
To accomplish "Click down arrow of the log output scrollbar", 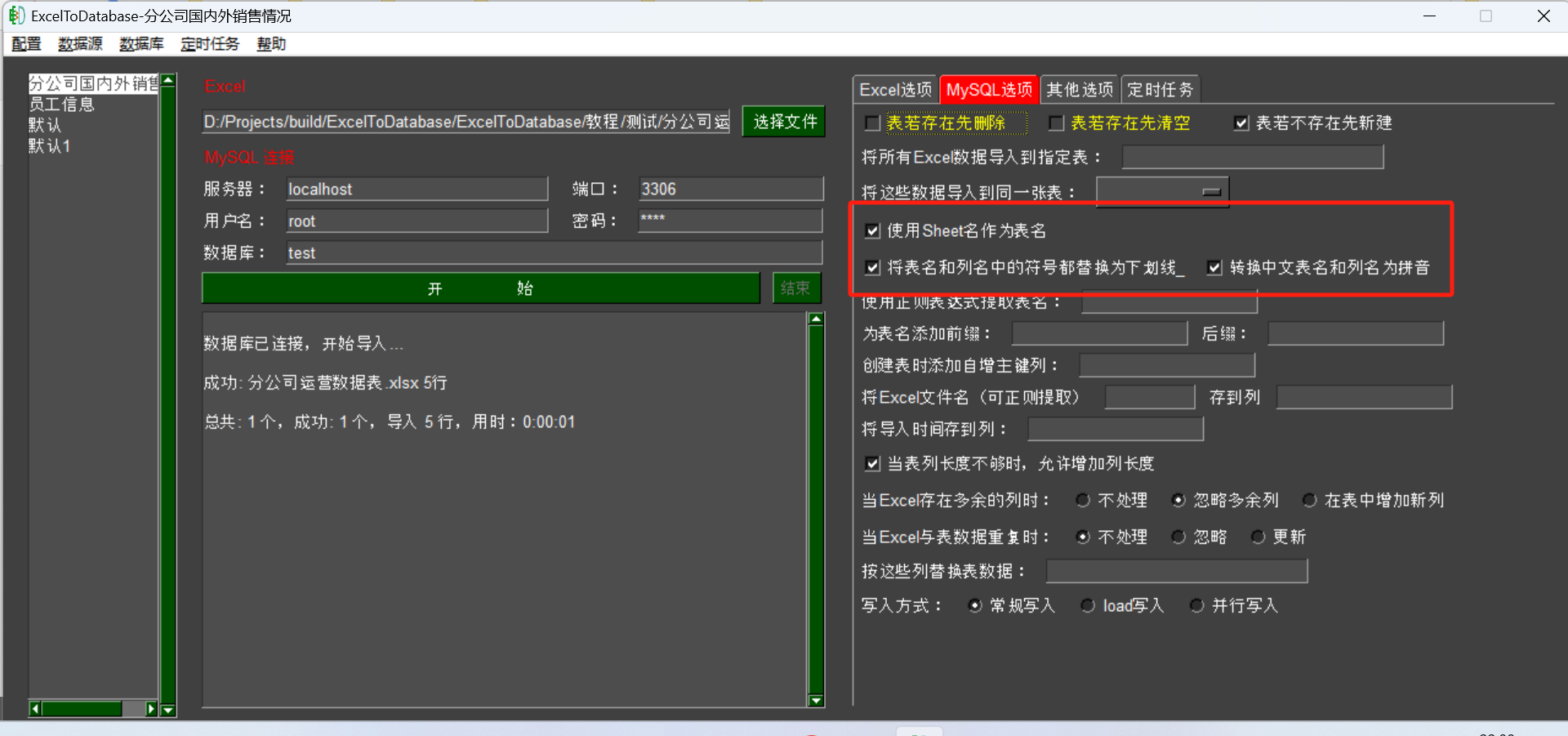I will (x=816, y=700).
